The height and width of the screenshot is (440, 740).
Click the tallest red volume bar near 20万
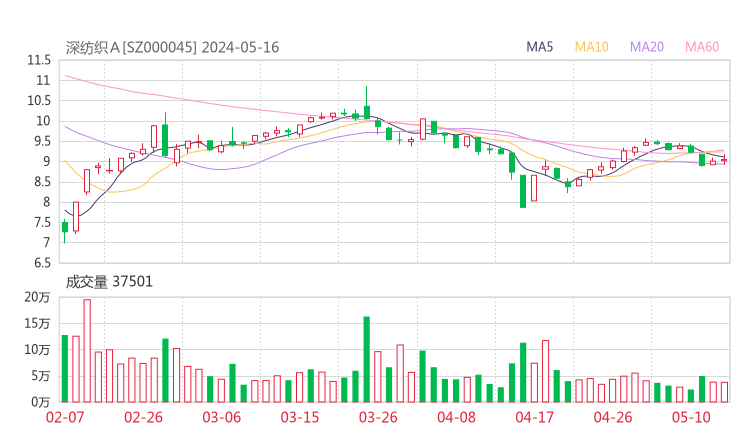click(x=87, y=351)
